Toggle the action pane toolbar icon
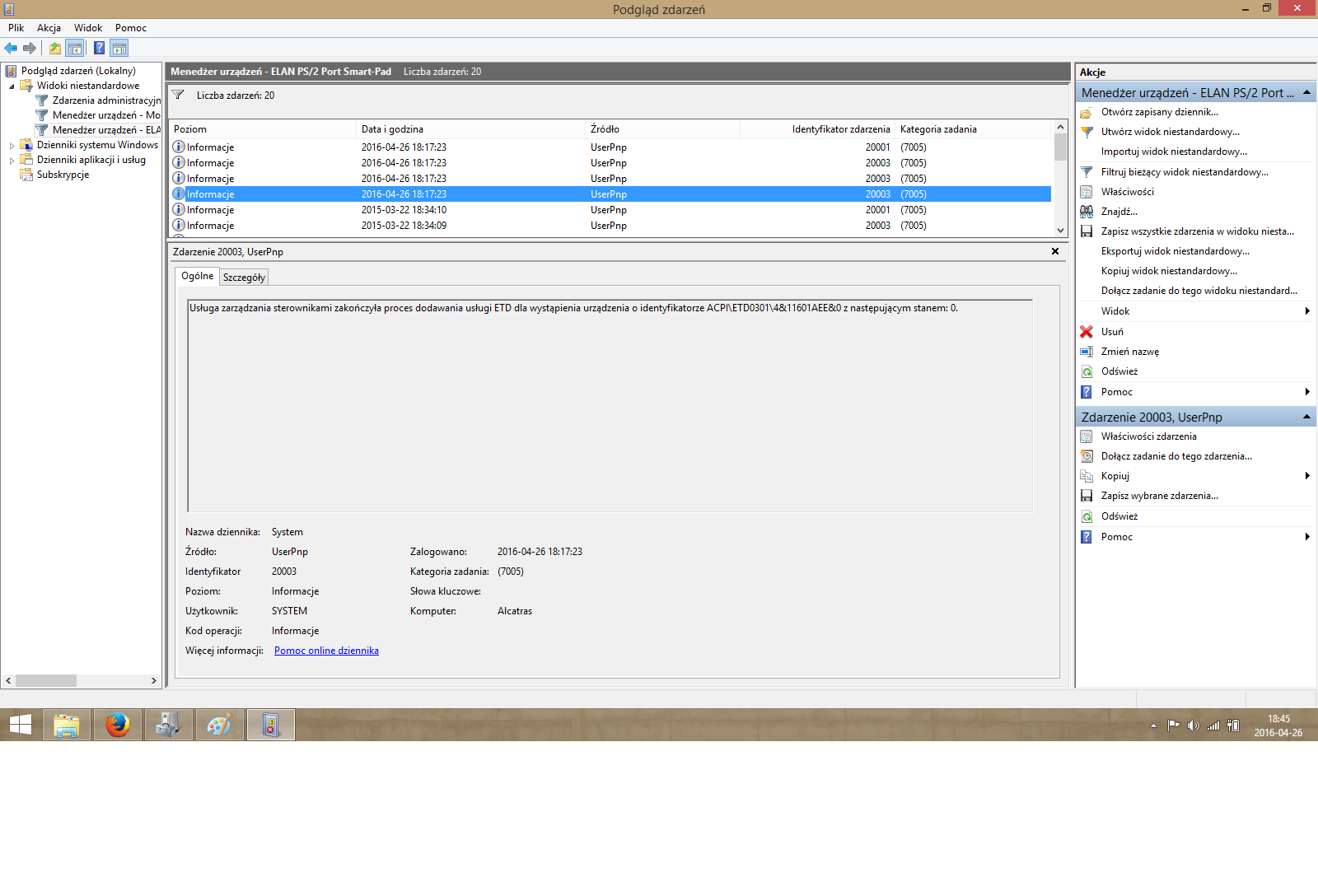 [x=119, y=48]
